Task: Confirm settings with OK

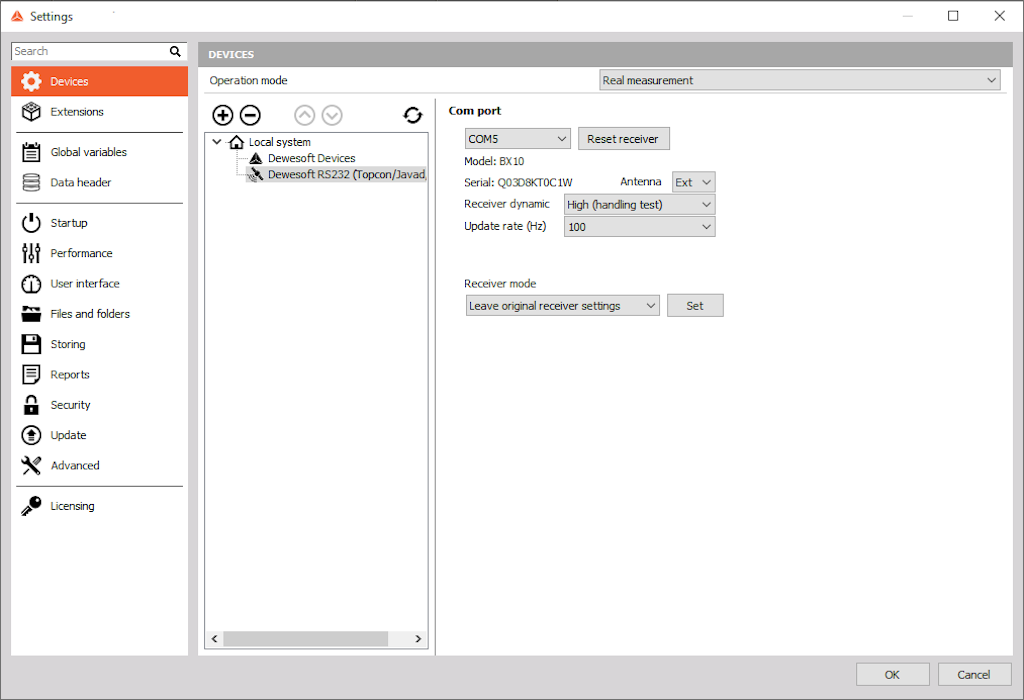Action: click(892, 675)
